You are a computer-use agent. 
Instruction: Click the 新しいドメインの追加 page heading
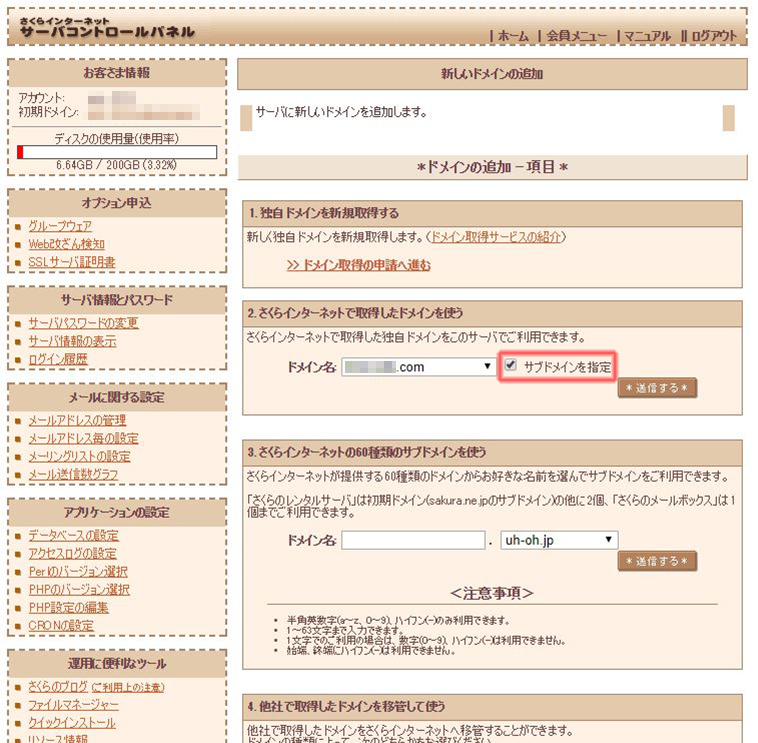coord(492,74)
